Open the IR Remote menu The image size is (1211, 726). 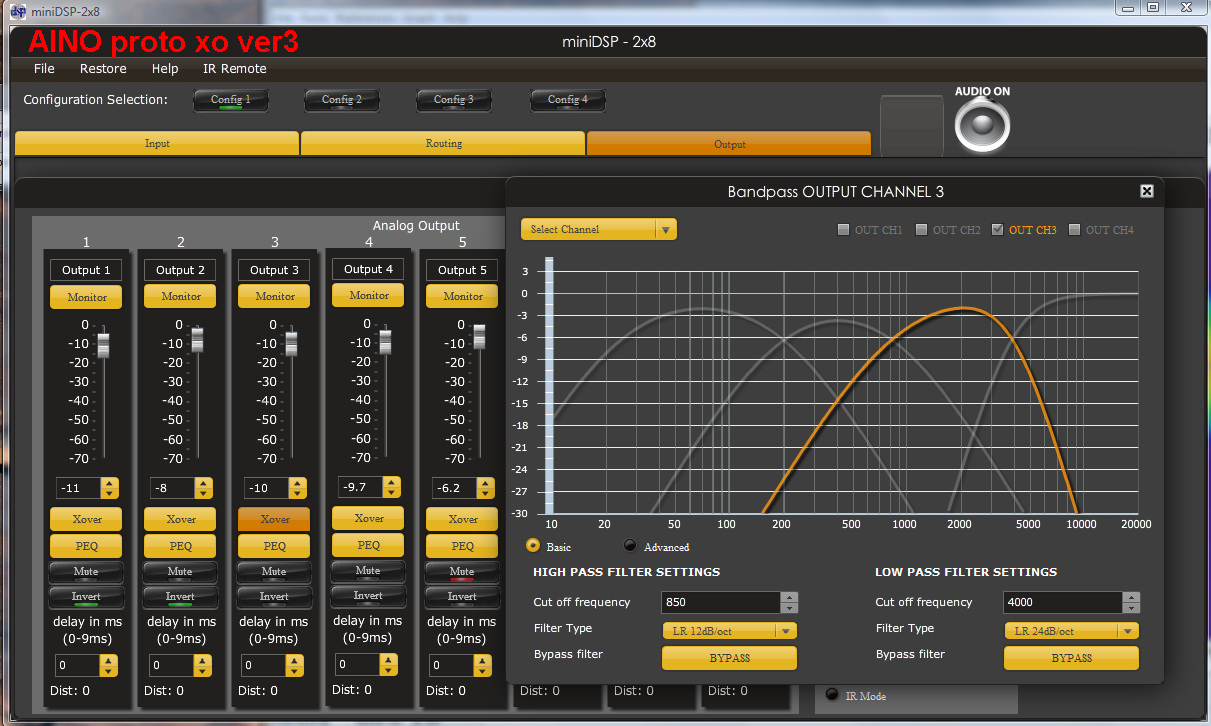tap(235, 69)
